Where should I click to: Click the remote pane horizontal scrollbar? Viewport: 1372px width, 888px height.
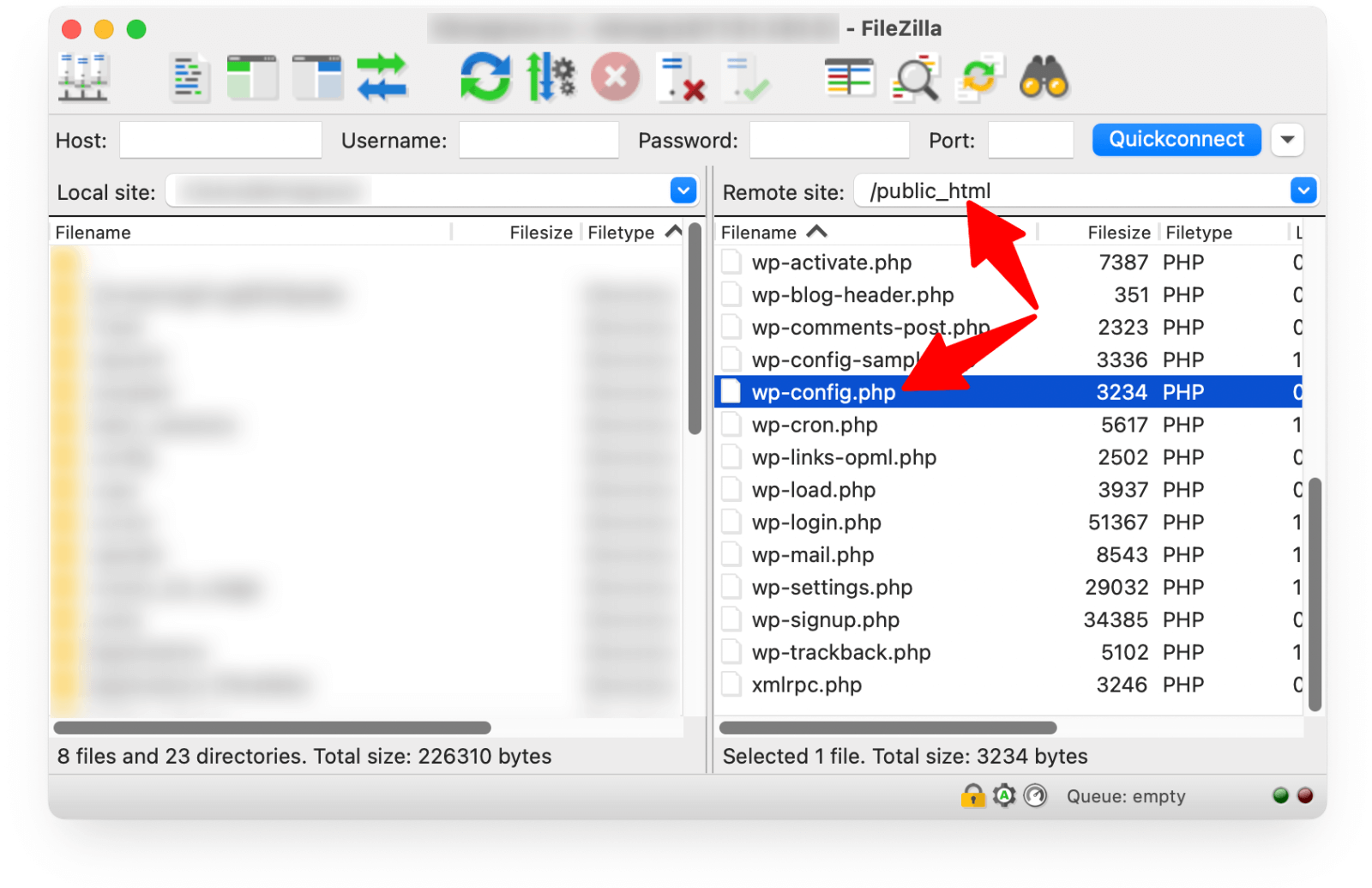[x=888, y=728]
